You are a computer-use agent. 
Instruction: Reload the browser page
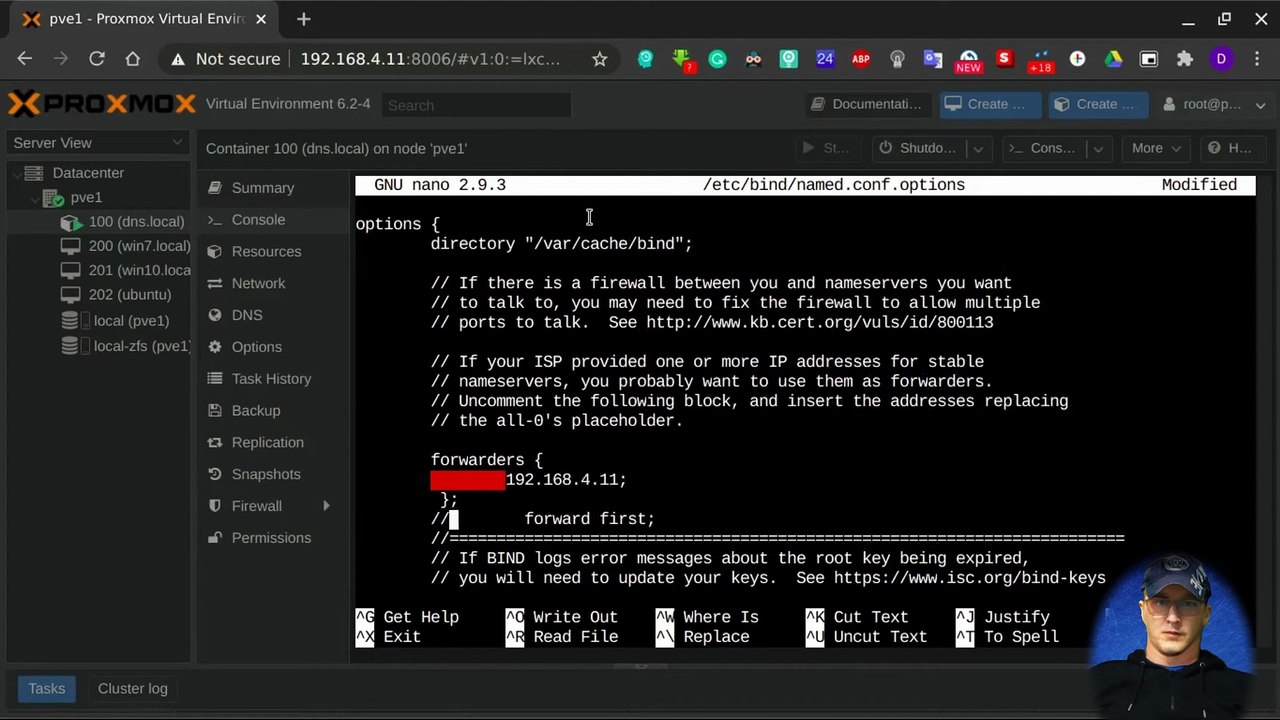pos(97,59)
